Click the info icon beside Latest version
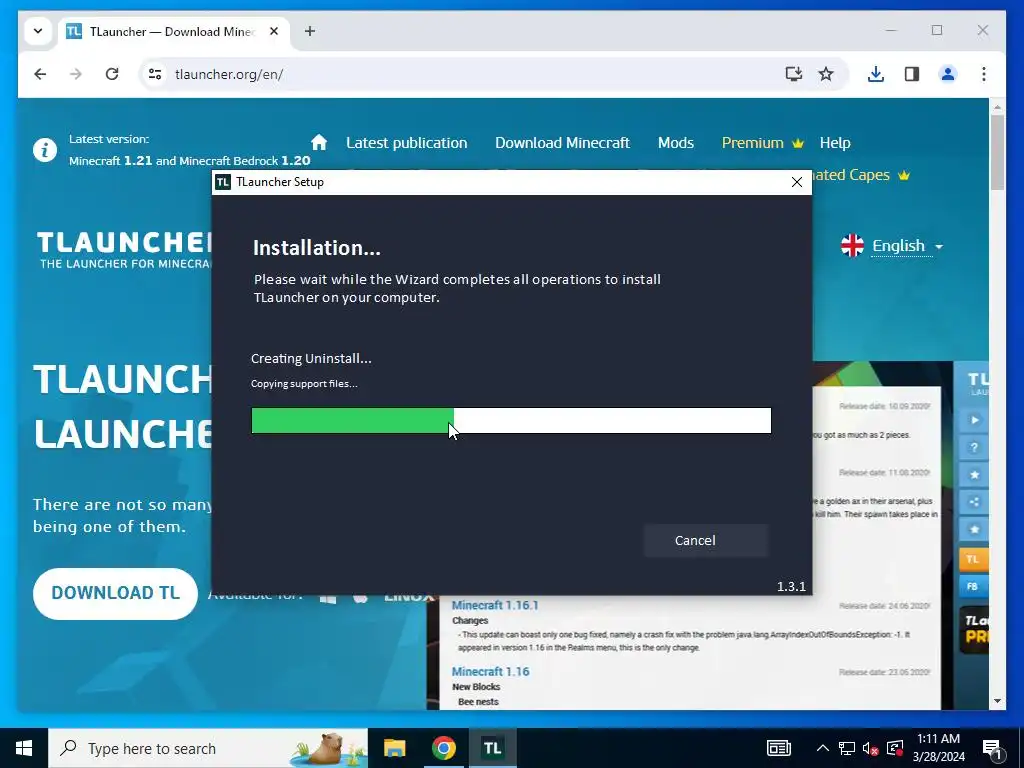Viewport: 1024px width, 768px height. click(45, 150)
